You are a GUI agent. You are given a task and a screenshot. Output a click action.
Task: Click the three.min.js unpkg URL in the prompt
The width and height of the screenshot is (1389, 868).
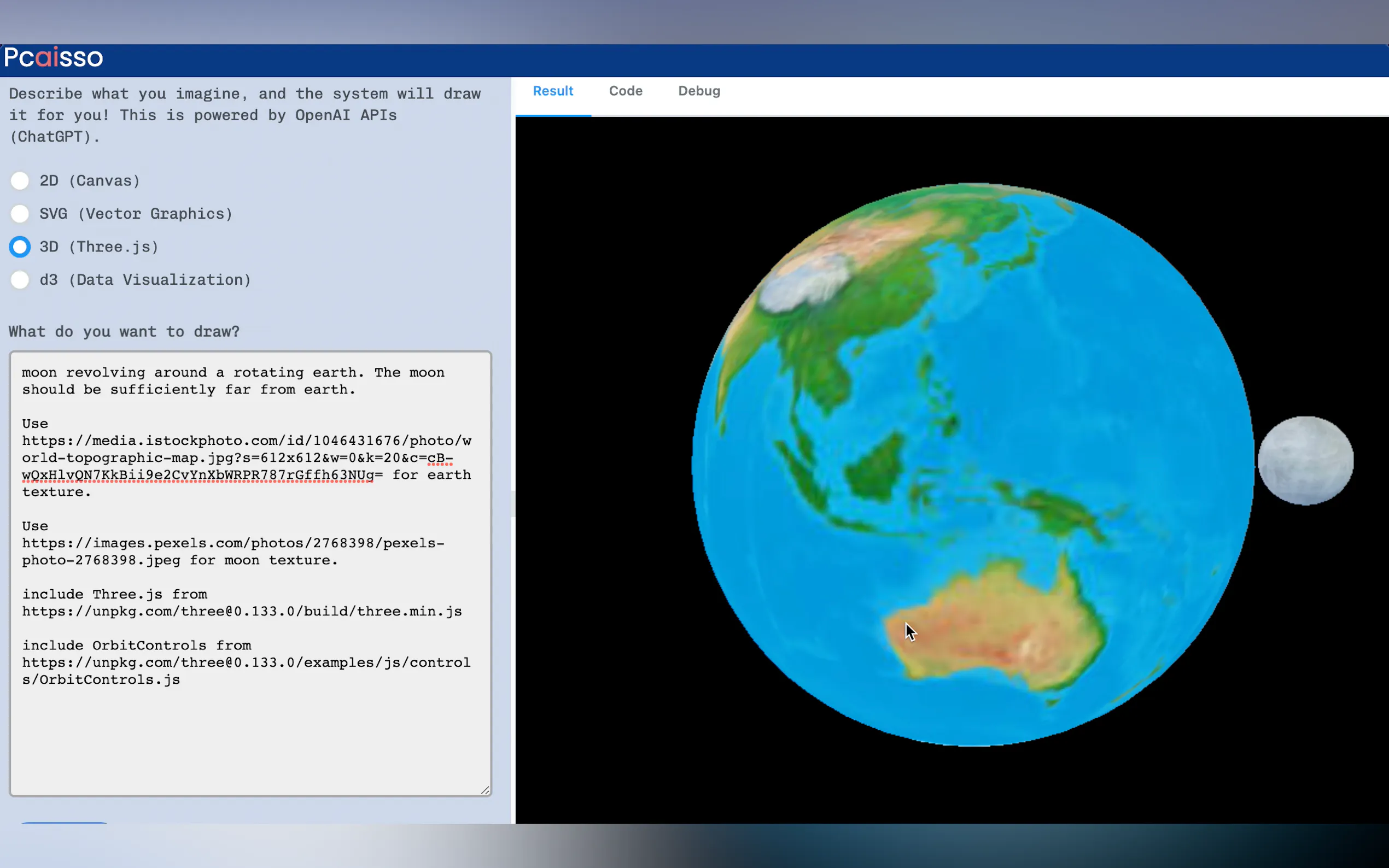241,612
